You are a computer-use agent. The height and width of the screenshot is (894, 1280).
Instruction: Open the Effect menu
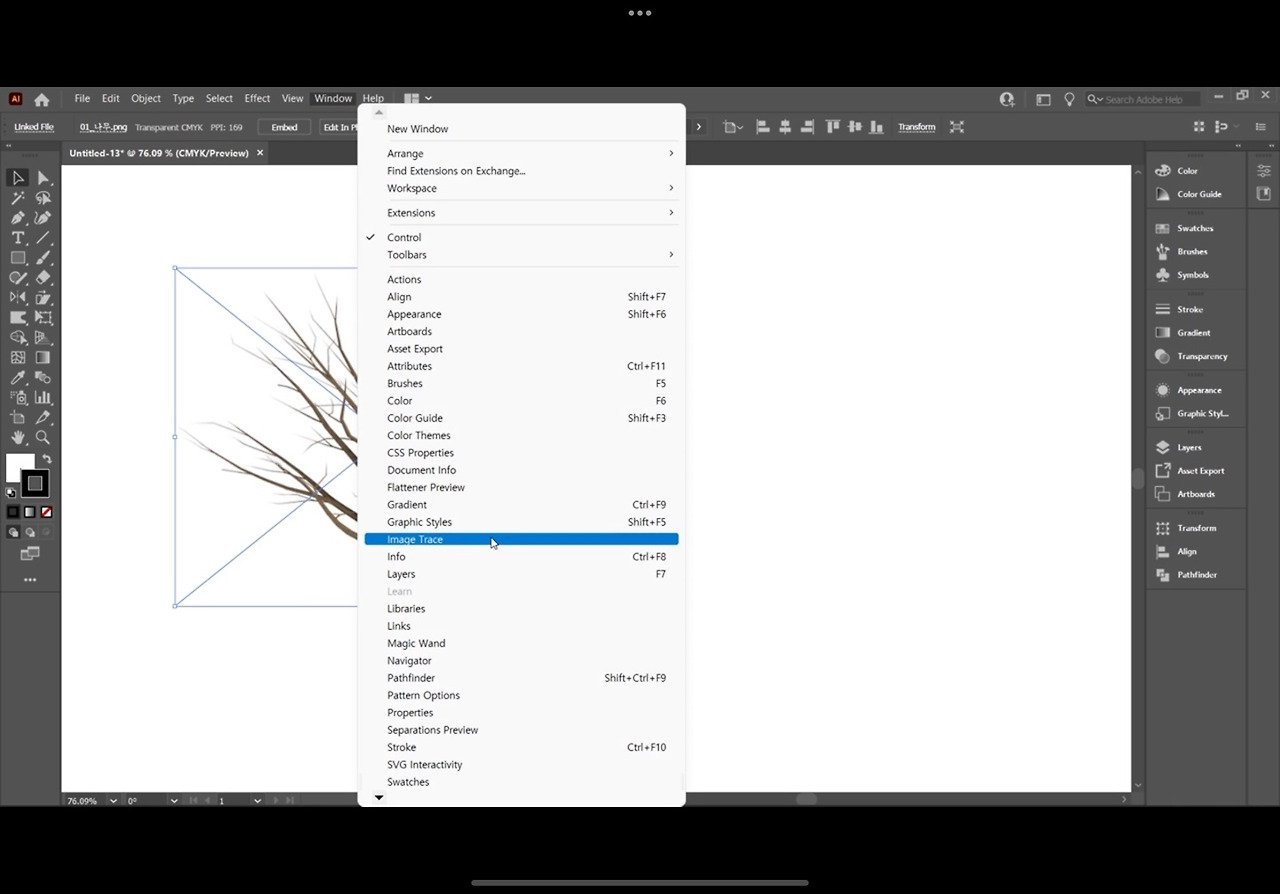coord(257,99)
